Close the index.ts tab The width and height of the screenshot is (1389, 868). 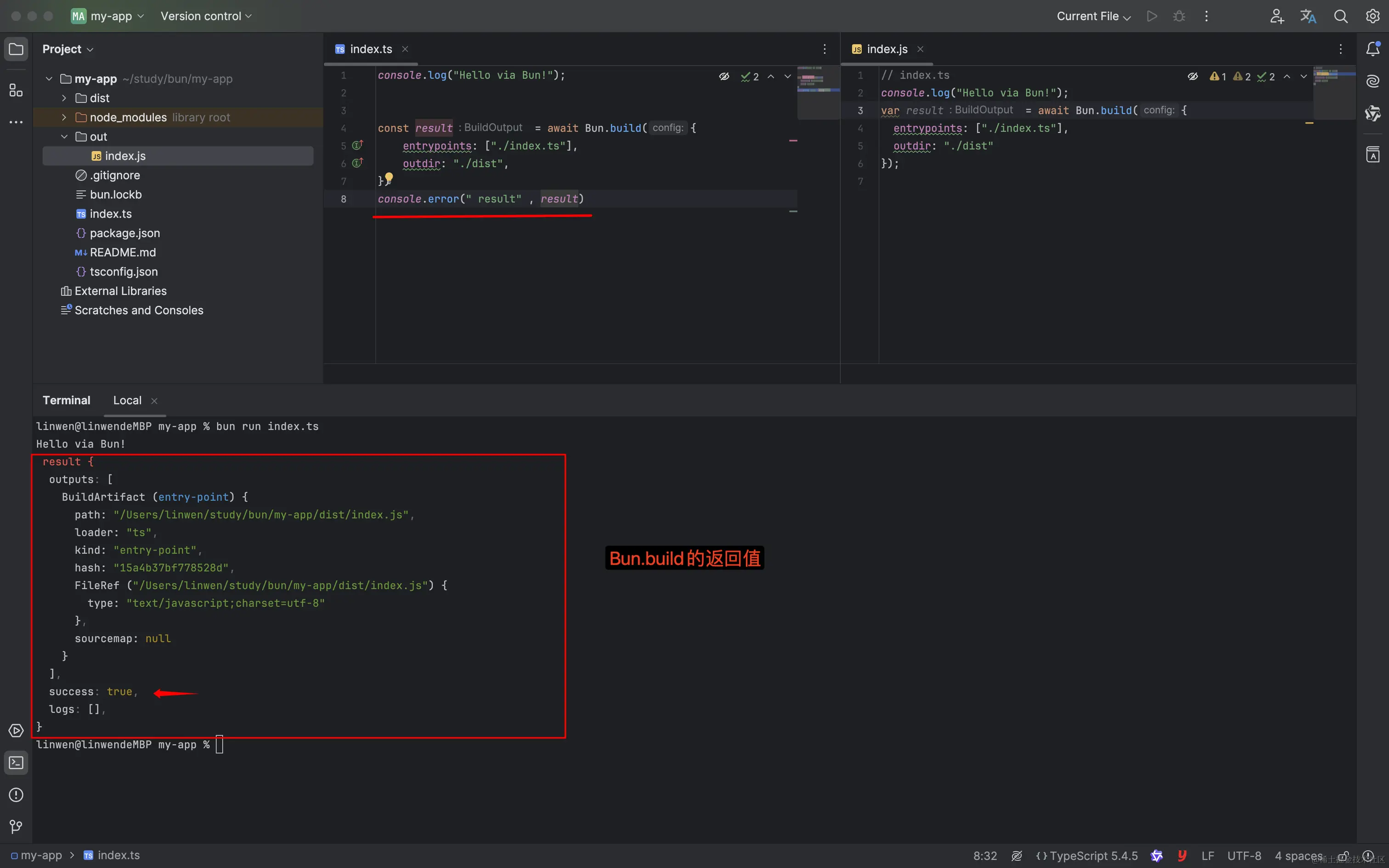point(405,50)
